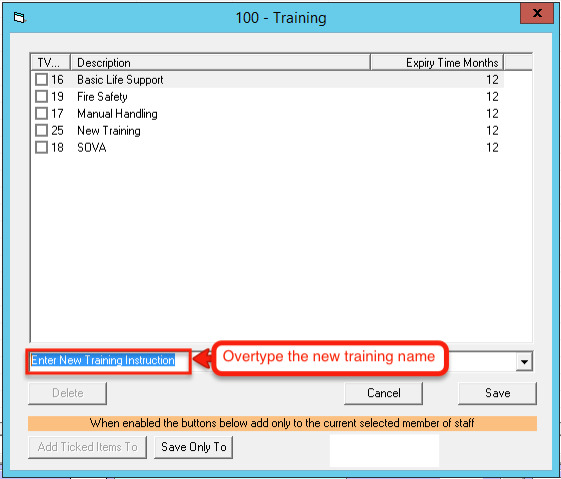Sort by the TV... column header
This screenshot has height=479, width=561.
pyautogui.click(x=50, y=62)
